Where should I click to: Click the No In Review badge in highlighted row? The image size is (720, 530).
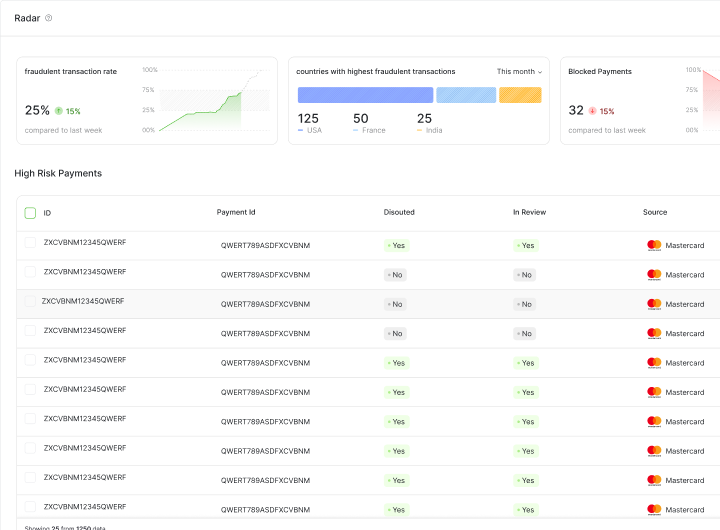pos(524,304)
